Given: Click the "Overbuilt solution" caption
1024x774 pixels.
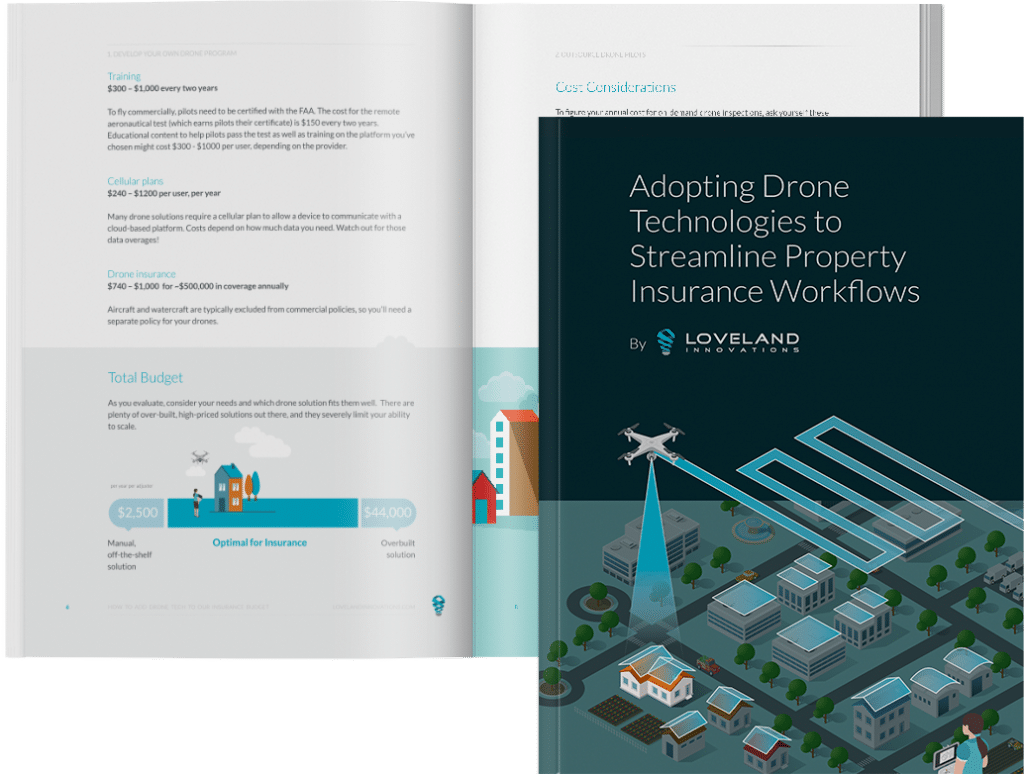Looking at the screenshot, I should tap(398, 549).
